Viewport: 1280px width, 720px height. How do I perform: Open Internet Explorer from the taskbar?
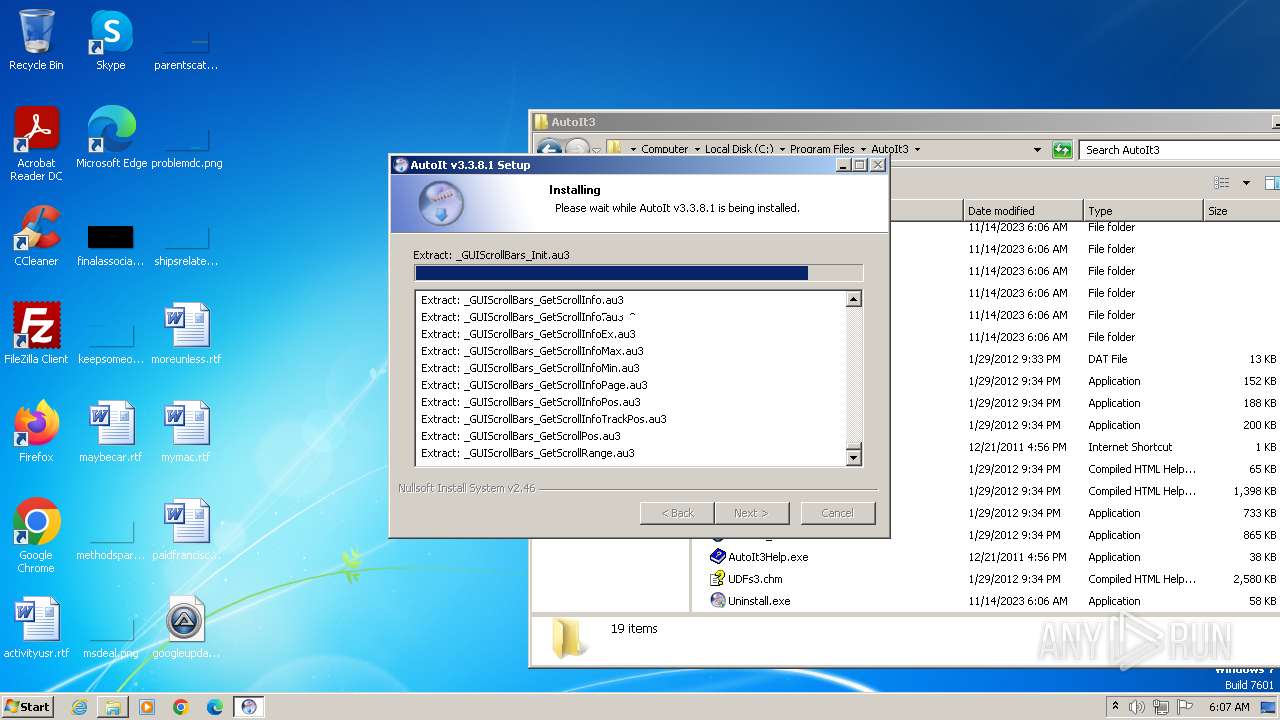(x=79, y=707)
